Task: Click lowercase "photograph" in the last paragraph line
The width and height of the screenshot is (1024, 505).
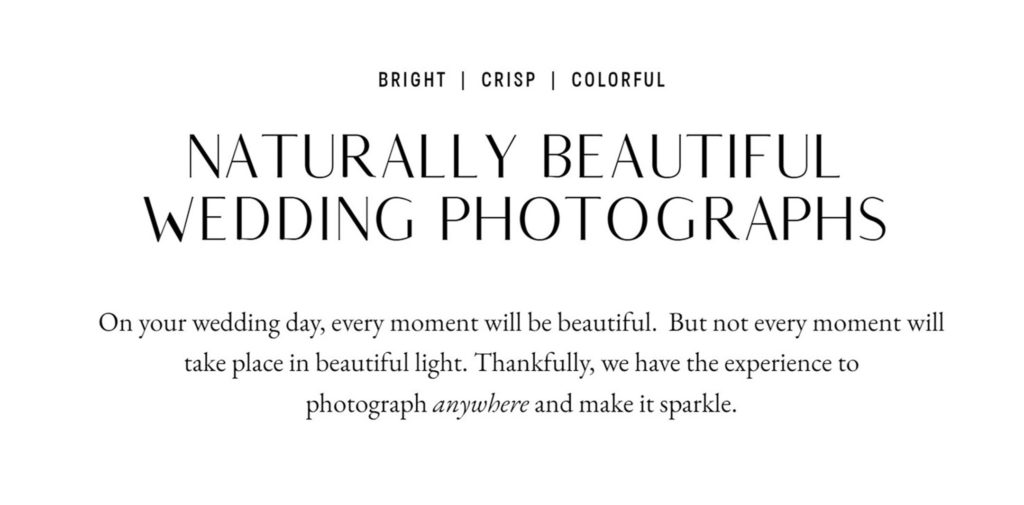Action: click(366, 407)
